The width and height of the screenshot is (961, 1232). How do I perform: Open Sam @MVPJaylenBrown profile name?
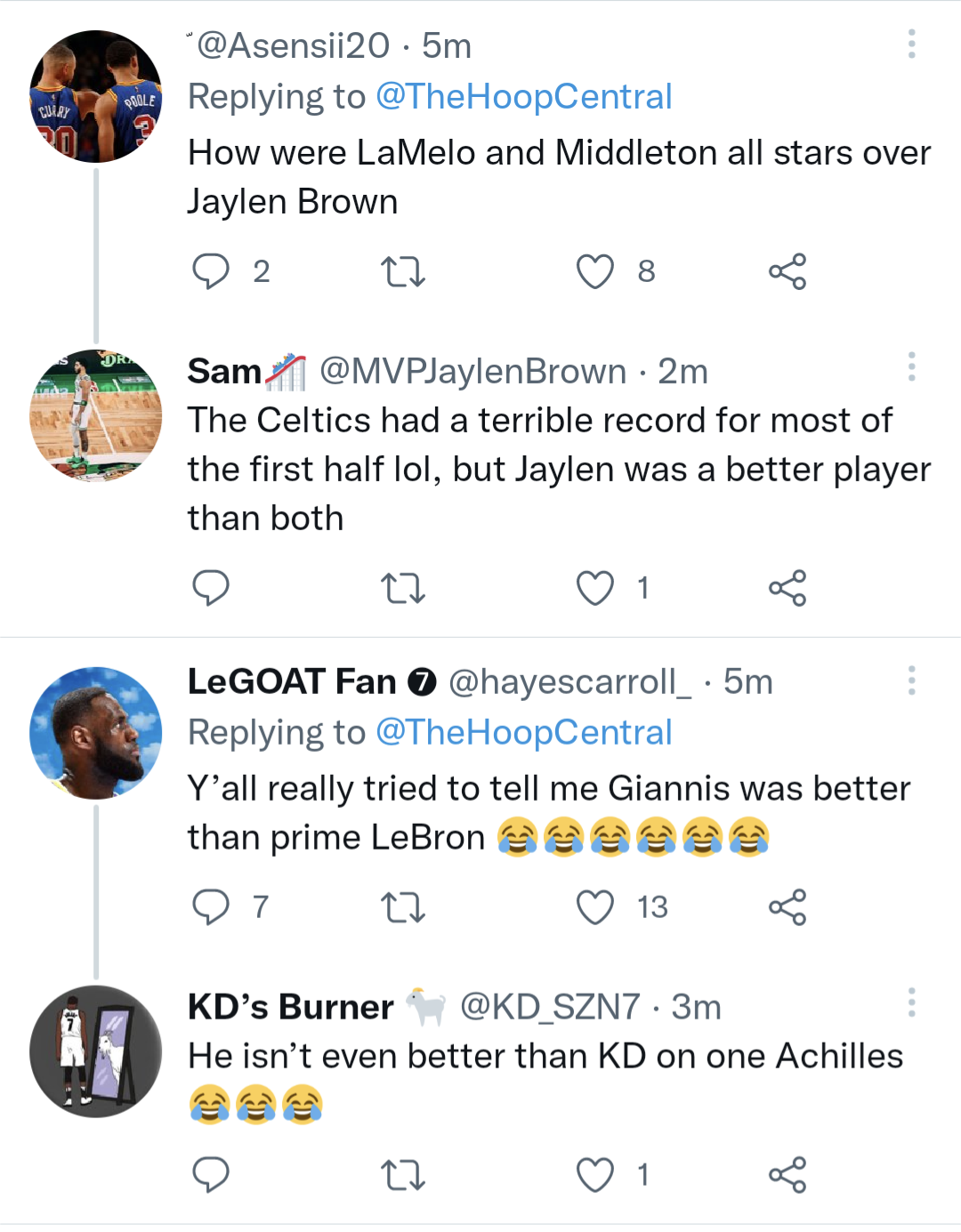(x=224, y=372)
